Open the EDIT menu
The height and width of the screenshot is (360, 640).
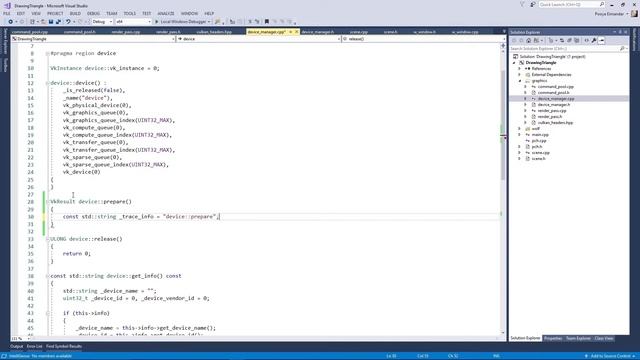click(21, 13)
